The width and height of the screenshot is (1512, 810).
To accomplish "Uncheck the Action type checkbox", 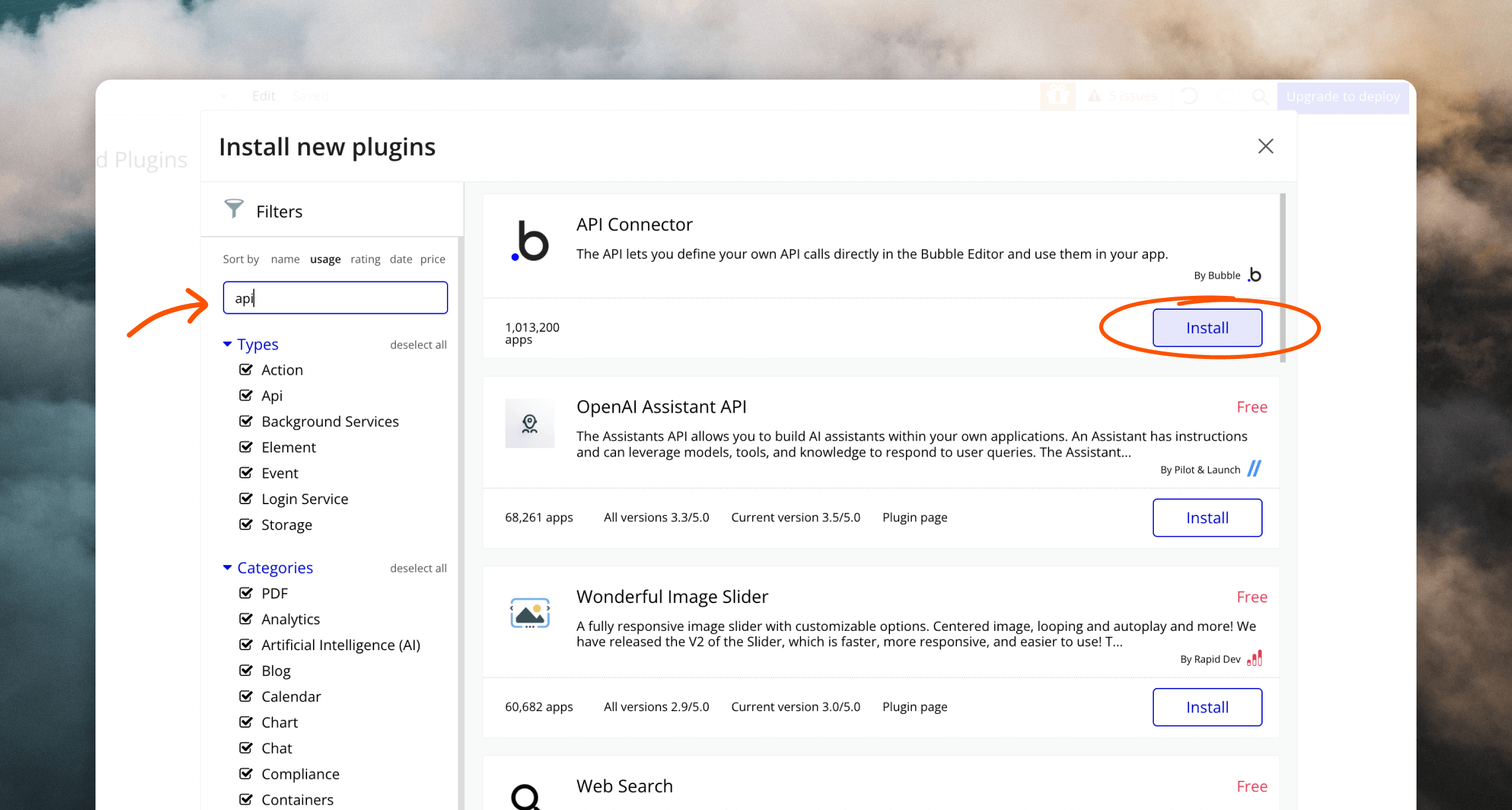I will click(245, 370).
